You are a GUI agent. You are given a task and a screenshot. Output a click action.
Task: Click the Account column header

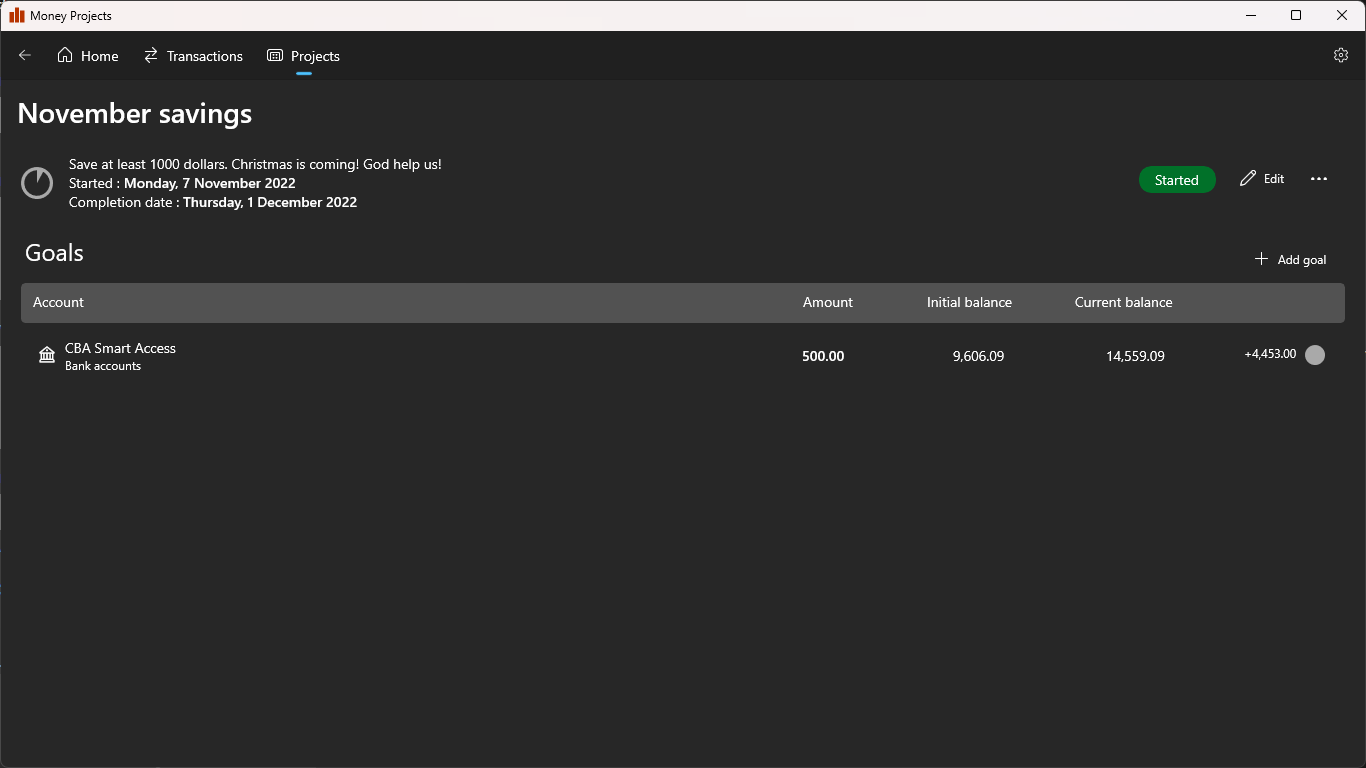coord(58,302)
